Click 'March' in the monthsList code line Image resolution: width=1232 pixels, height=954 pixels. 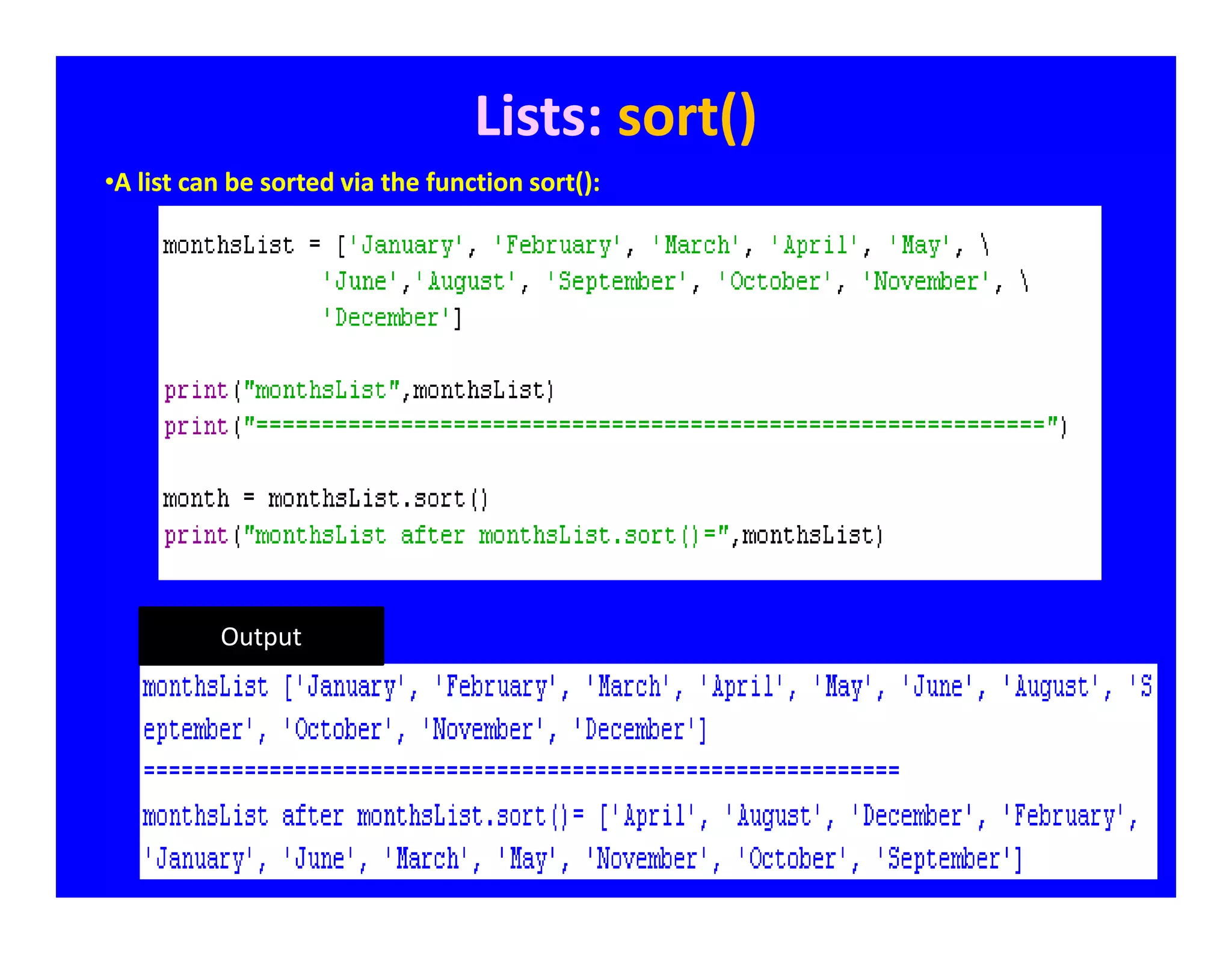697,245
